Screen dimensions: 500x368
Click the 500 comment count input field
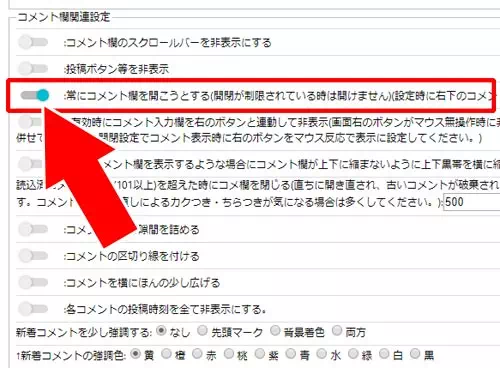click(472, 202)
